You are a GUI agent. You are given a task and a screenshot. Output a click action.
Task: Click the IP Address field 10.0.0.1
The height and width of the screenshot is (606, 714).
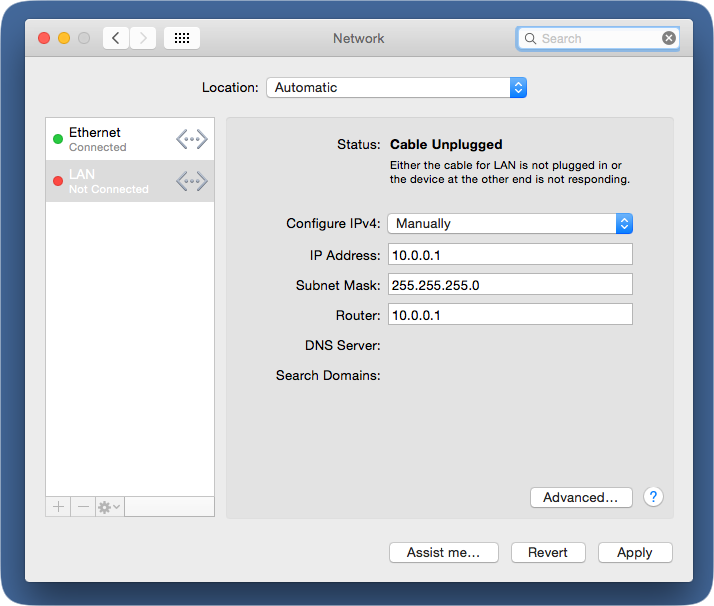click(510, 254)
